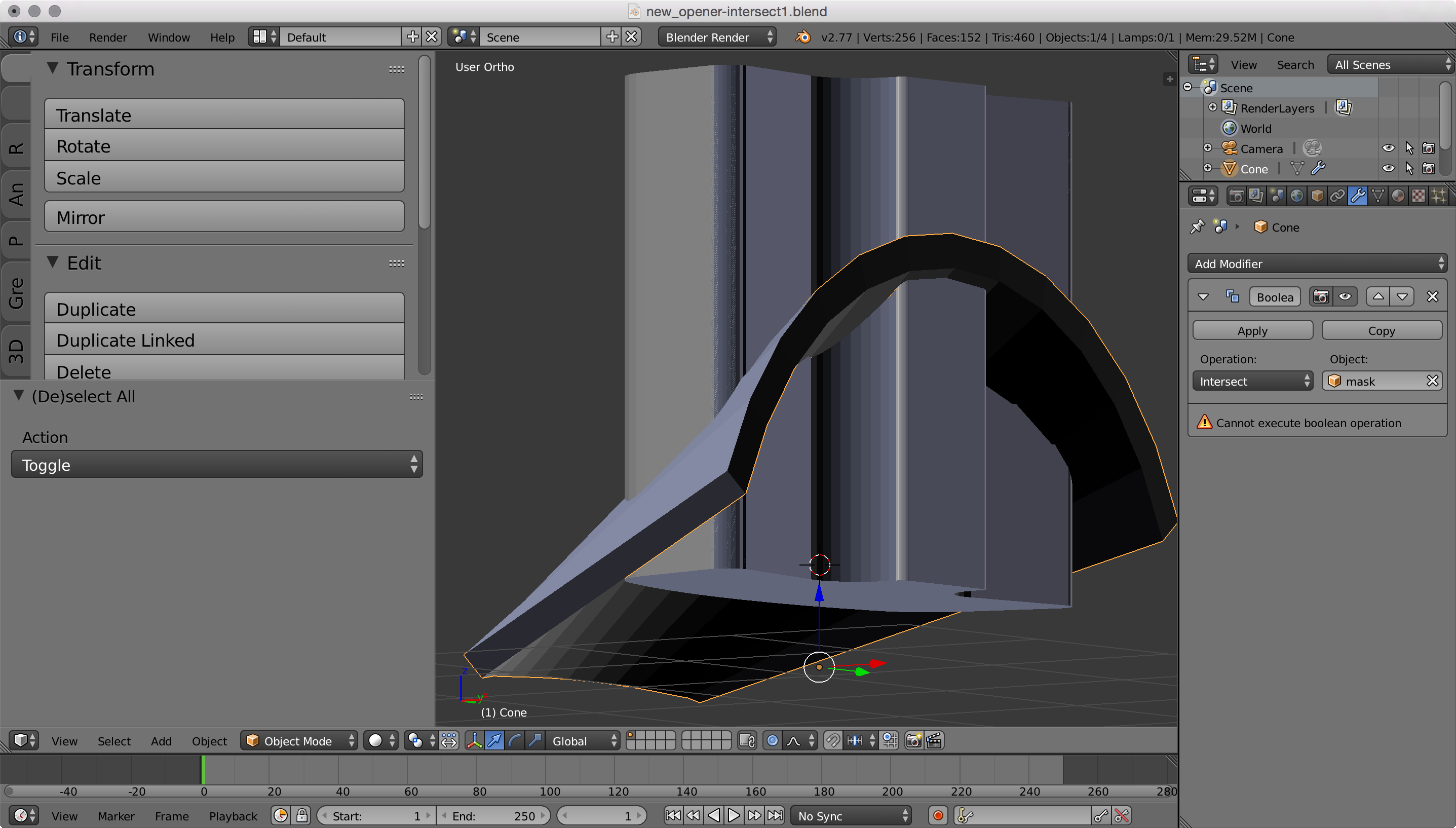
Task: Open the Render menu
Action: 108,37
